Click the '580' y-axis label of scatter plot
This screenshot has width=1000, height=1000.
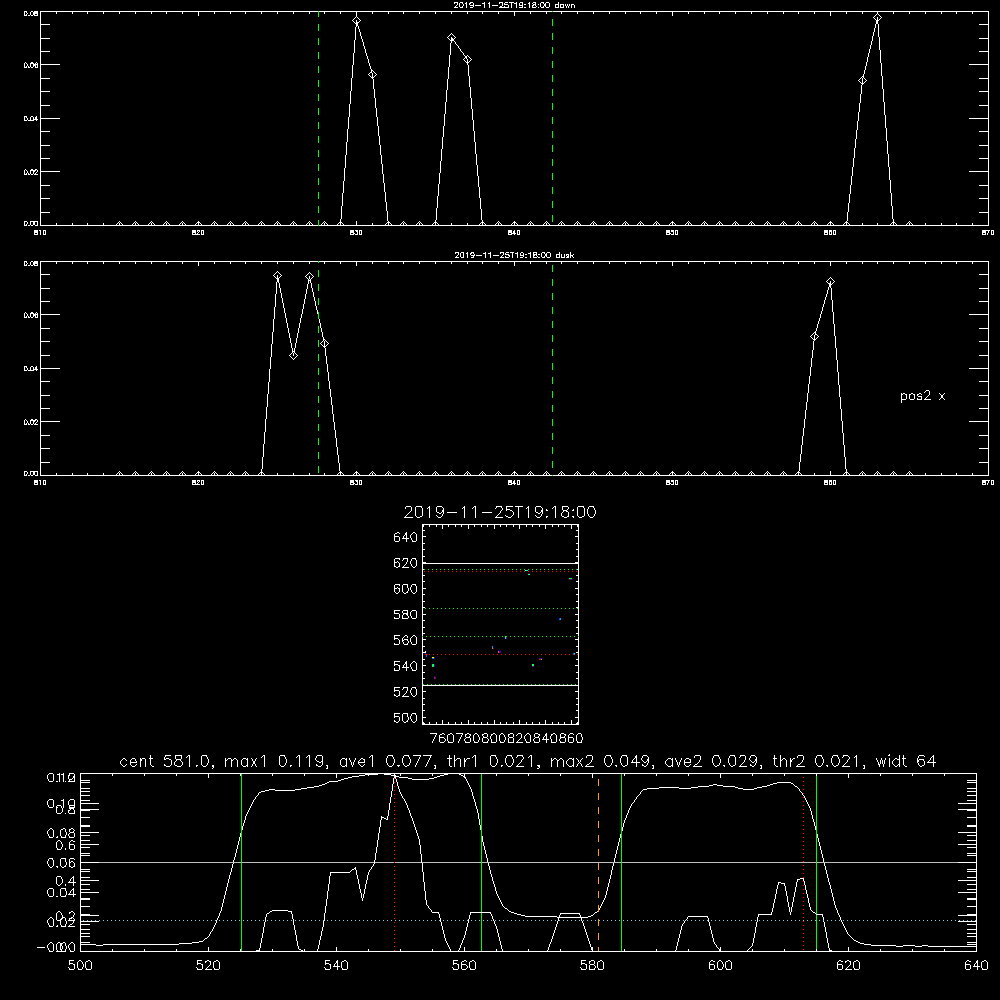coord(406,615)
